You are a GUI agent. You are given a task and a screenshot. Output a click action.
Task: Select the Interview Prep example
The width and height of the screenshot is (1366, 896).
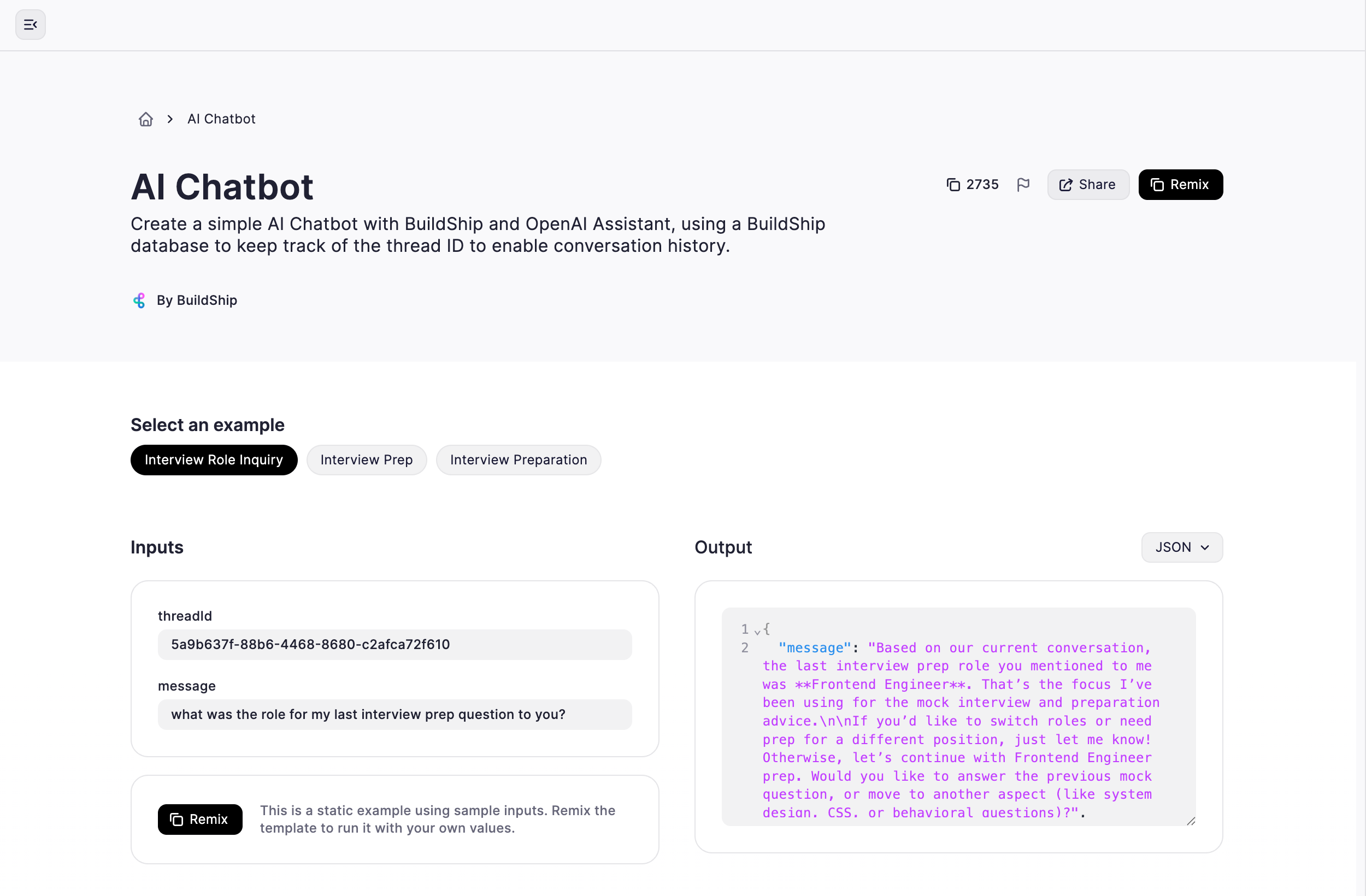tap(366, 460)
